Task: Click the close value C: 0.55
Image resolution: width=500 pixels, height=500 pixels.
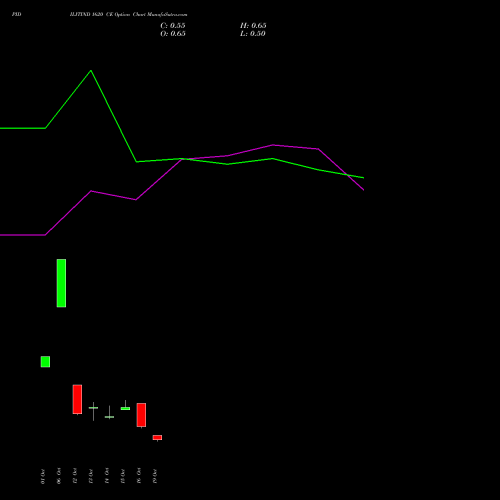Action: tap(173, 26)
